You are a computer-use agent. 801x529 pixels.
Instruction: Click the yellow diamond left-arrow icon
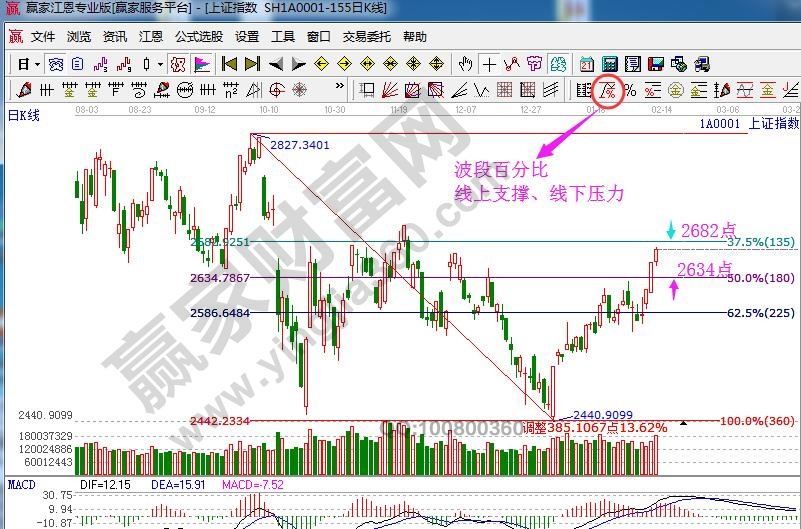[322, 64]
